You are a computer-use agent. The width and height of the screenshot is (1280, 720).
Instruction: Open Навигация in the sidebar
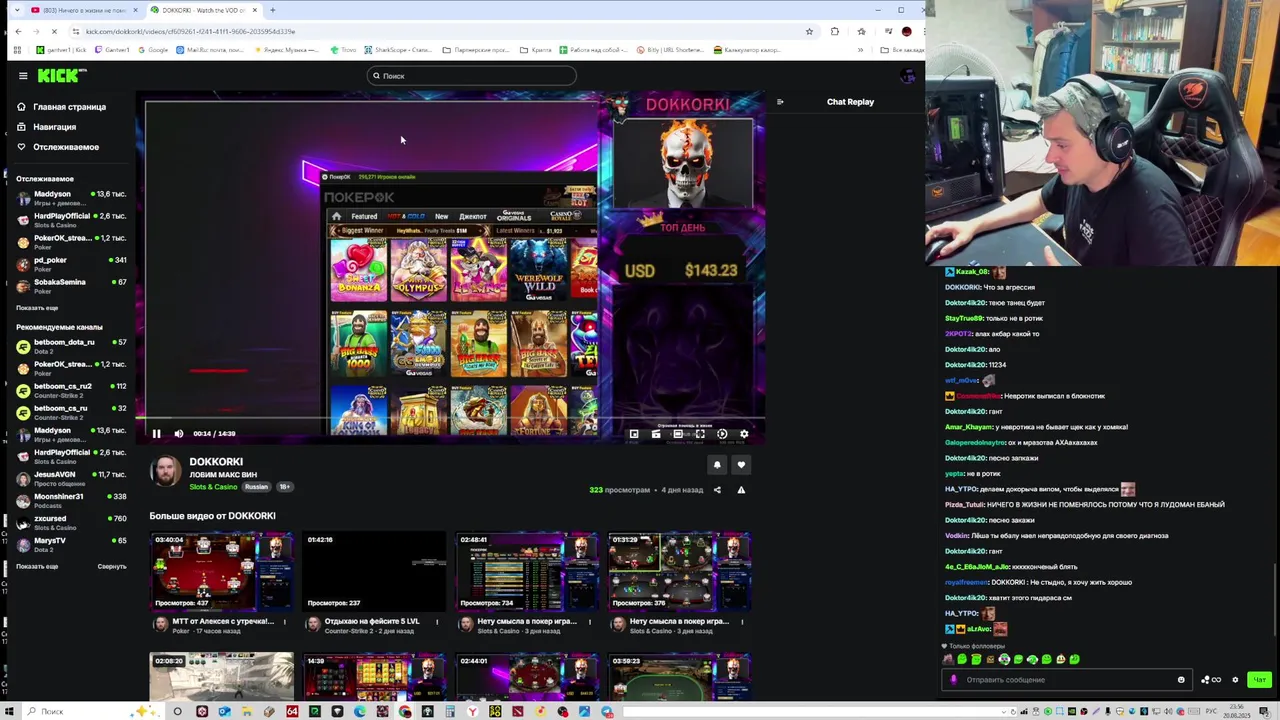[47, 127]
